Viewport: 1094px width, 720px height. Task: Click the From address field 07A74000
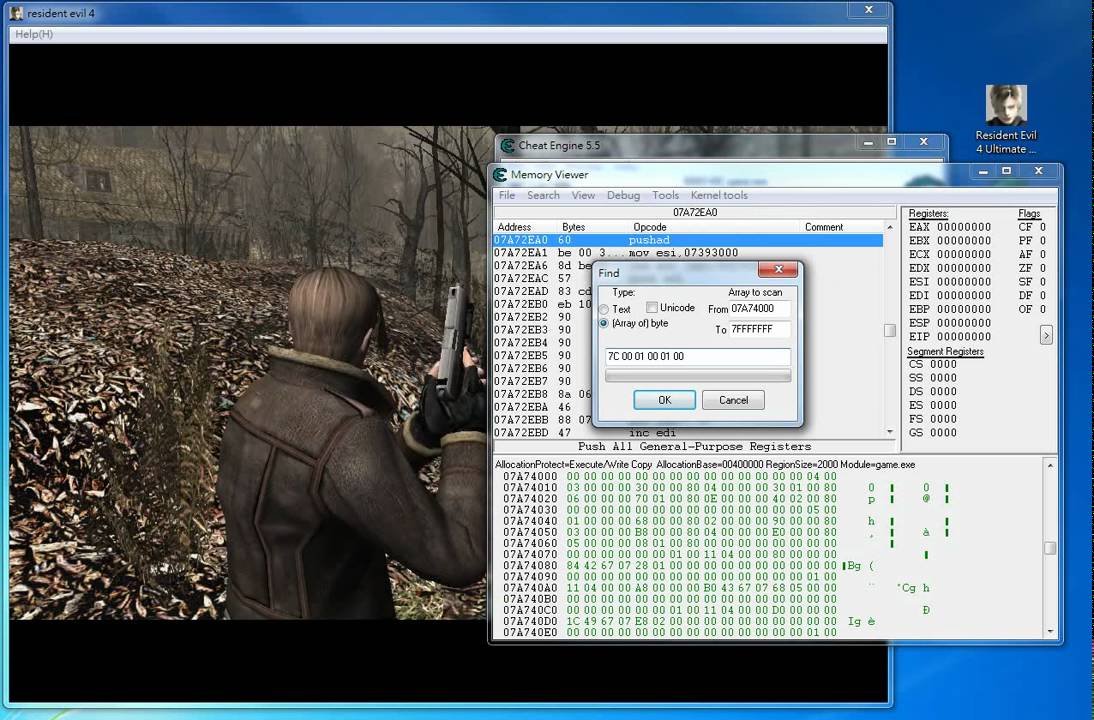click(760, 308)
